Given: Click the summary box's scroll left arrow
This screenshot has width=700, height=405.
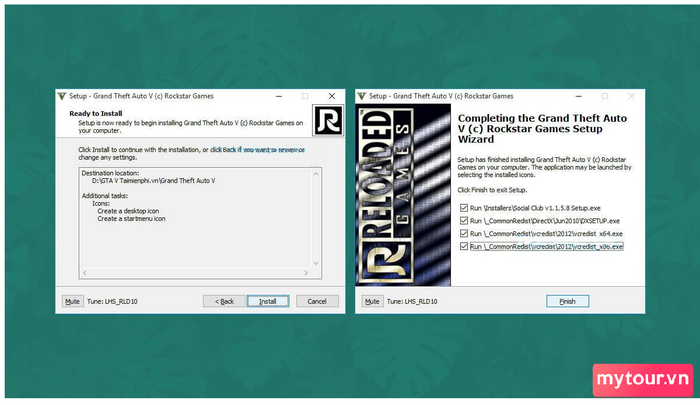Looking at the screenshot, I should coord(85,273).
